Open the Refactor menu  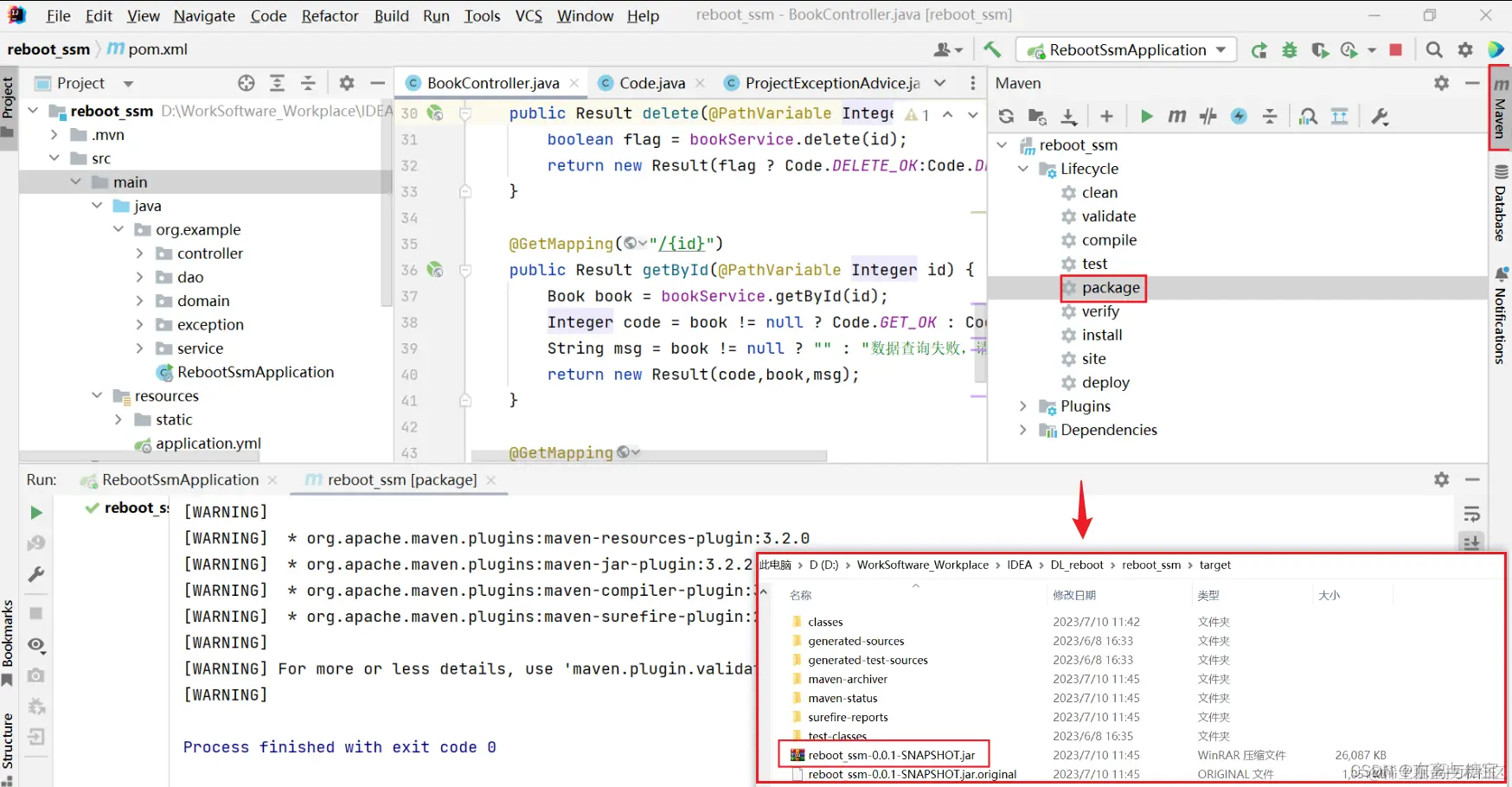tap(330, 16)
